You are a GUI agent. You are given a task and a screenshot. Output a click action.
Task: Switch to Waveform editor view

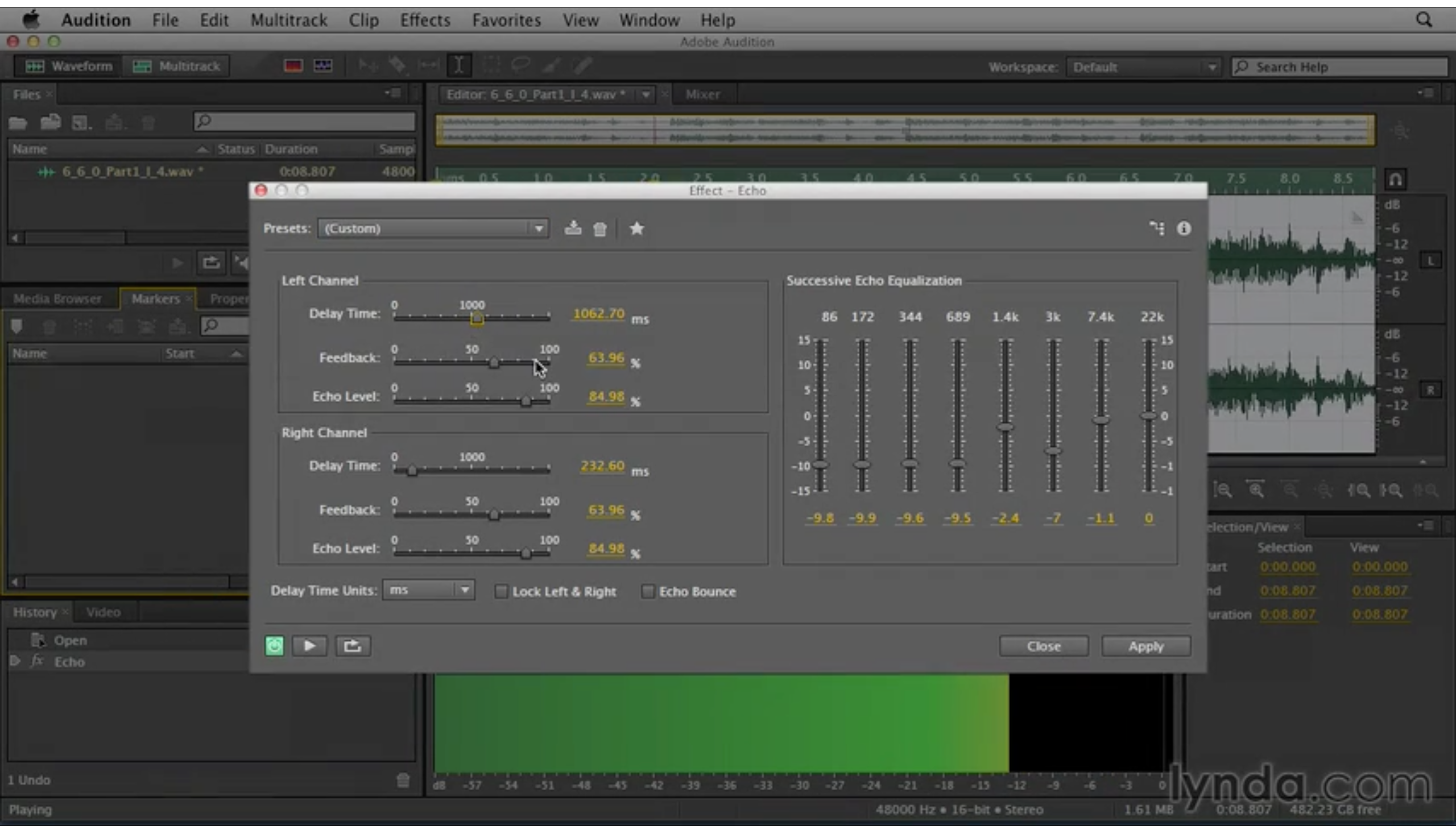point(68,65)
